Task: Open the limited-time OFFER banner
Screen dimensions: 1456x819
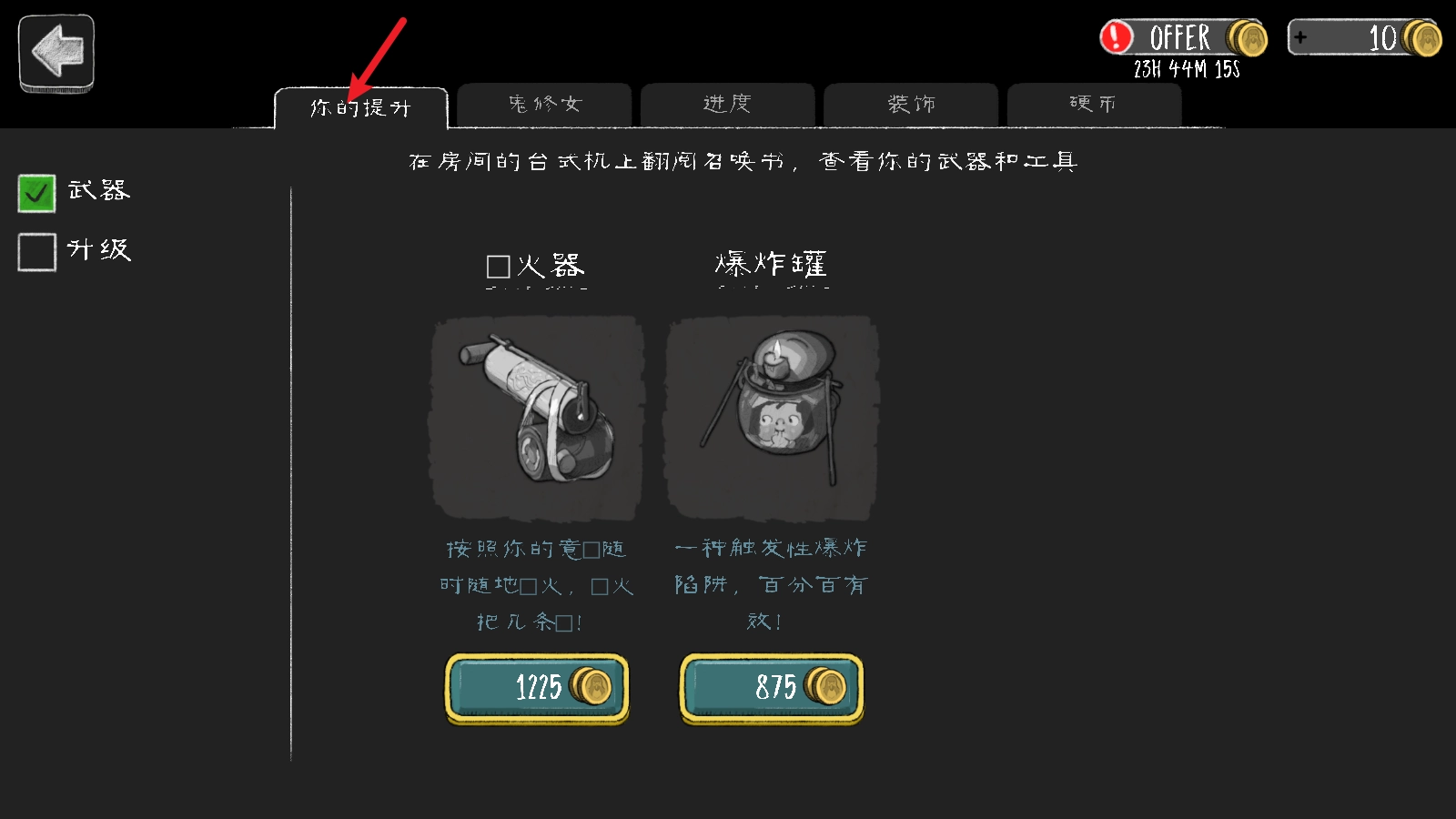Action: (1183, 38)
